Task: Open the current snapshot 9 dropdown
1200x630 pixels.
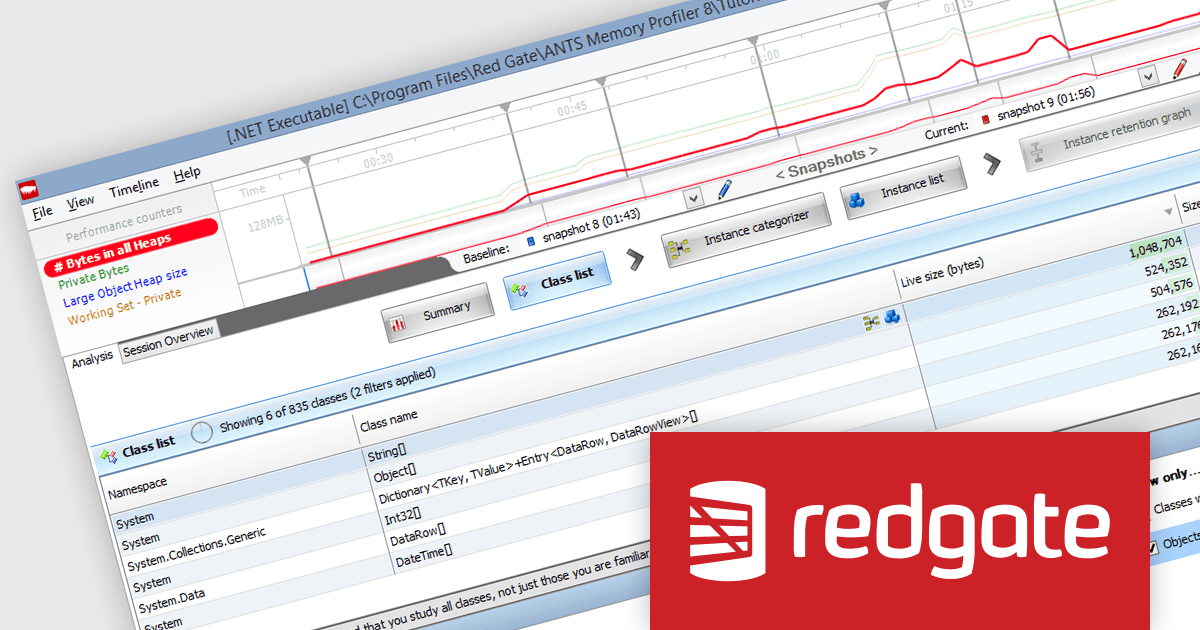Action: (x=1148, y=75)
